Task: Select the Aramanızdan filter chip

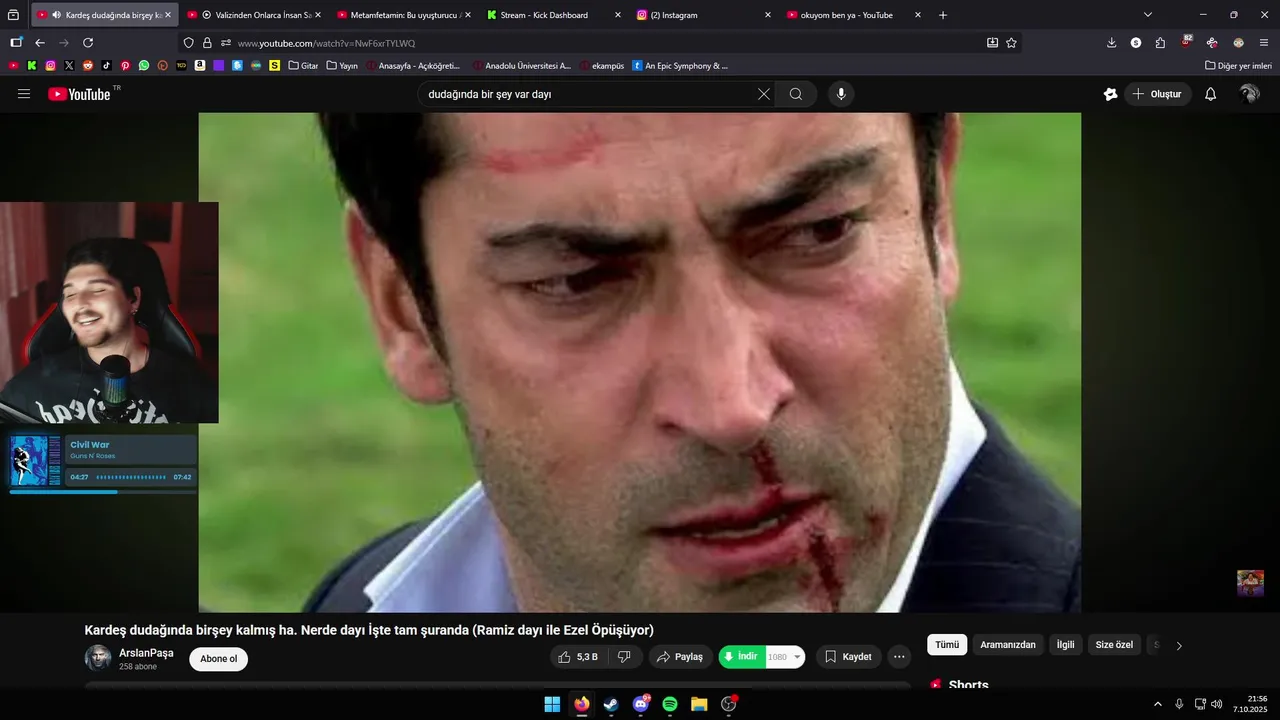Action: coord(1008,645)
